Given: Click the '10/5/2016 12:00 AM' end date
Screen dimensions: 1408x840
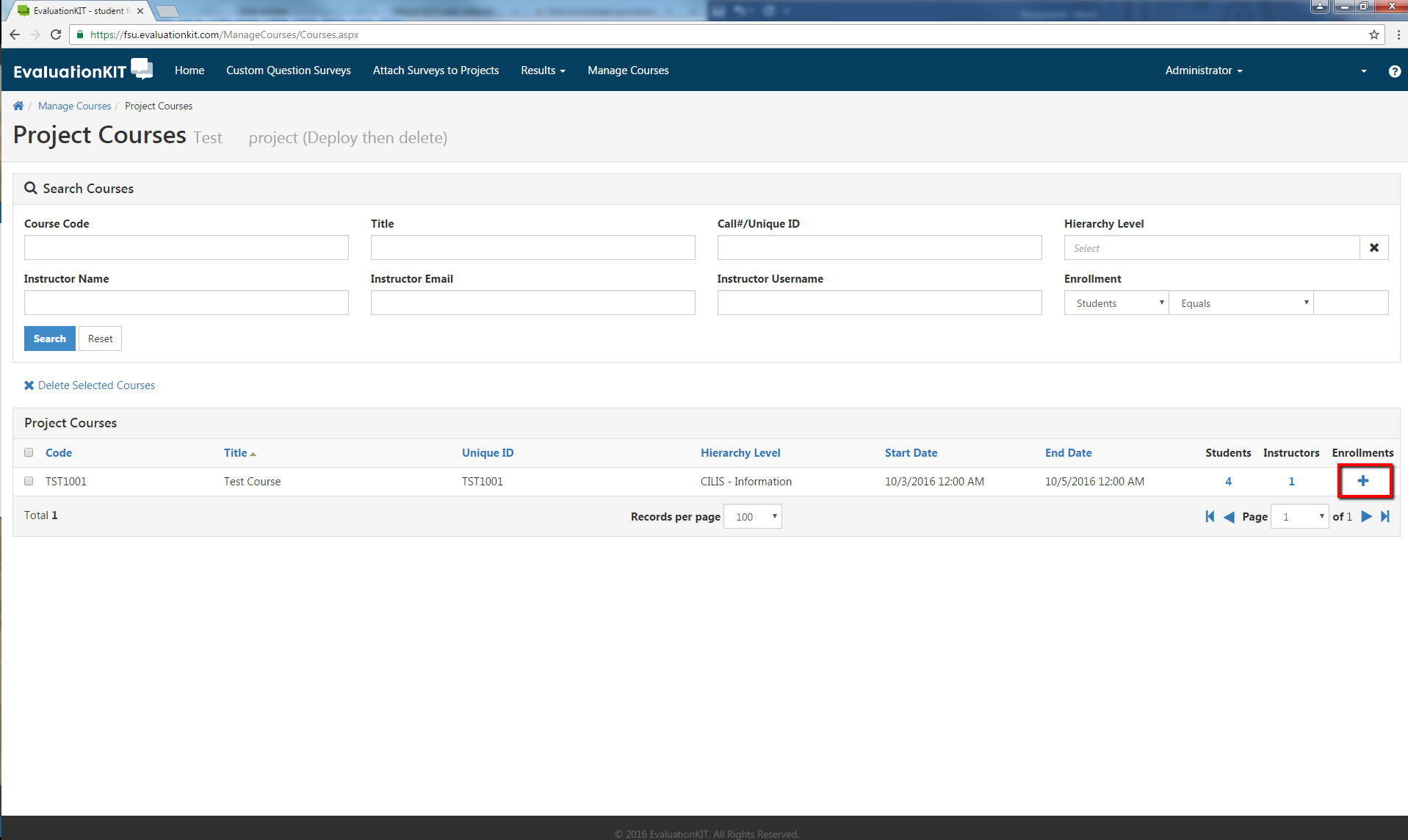Looking at the screenshot, I should point(1094,482).
